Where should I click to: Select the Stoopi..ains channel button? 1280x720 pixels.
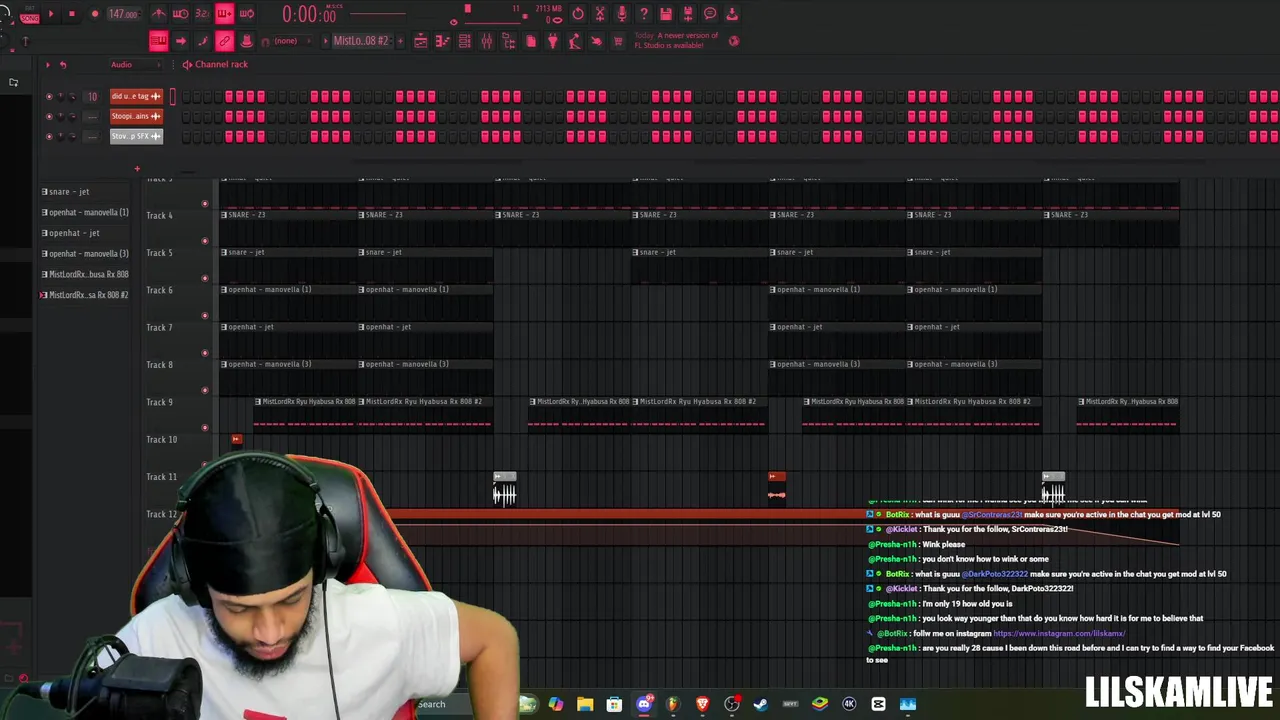[x=136, y=116]
